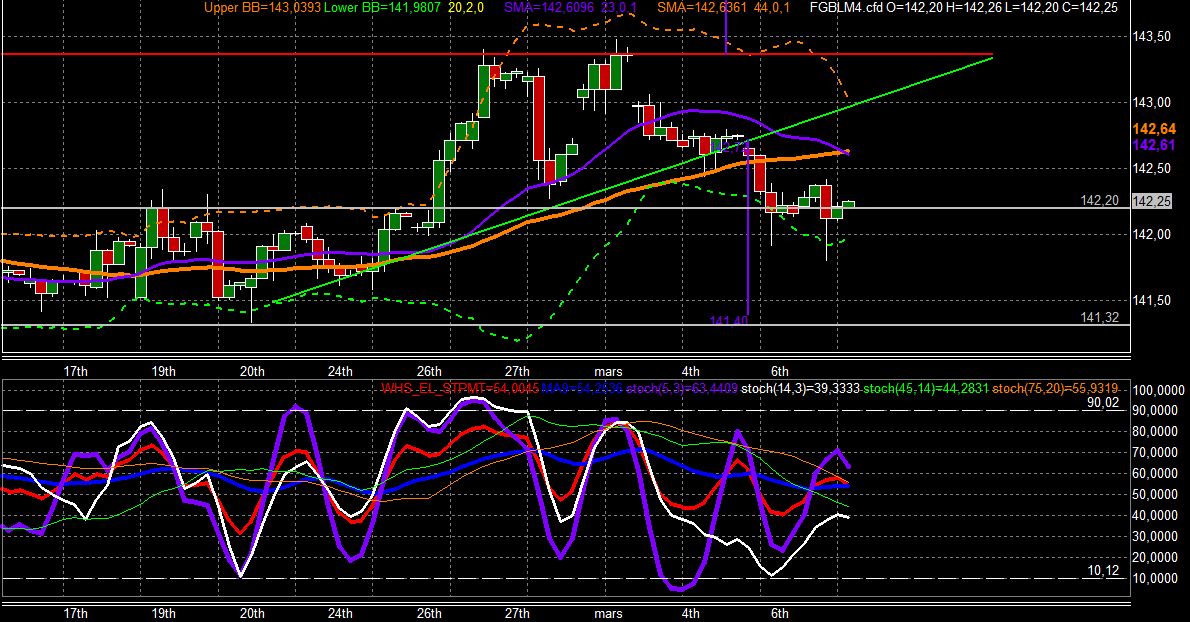Click 17th on the price chart date axis
1190x622 pixels.
point(75,372)
